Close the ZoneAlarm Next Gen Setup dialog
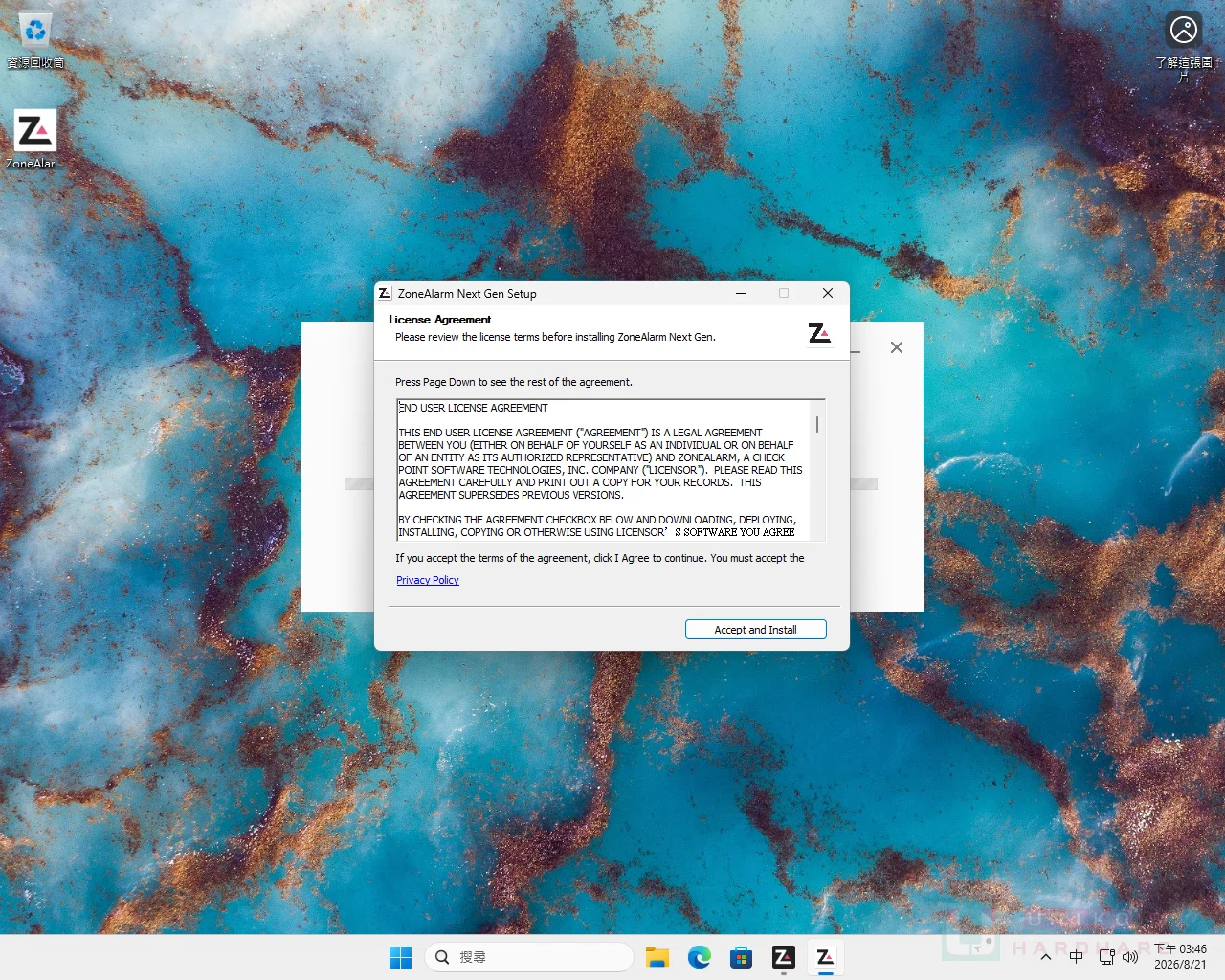 tap(828, 293)
